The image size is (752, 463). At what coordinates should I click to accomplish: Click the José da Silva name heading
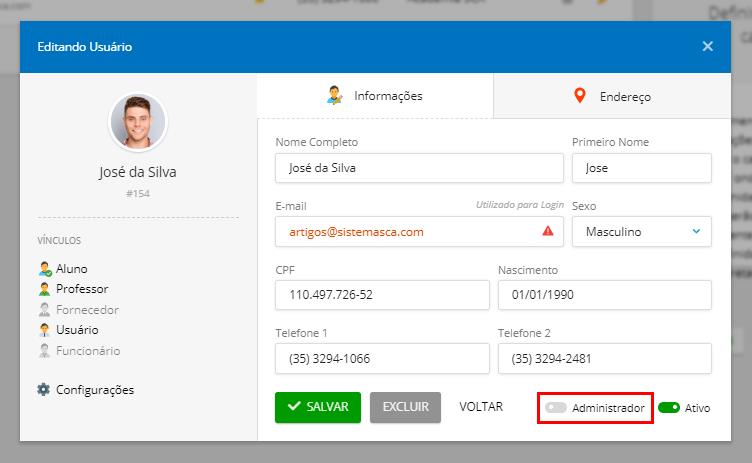pos(138,172)
